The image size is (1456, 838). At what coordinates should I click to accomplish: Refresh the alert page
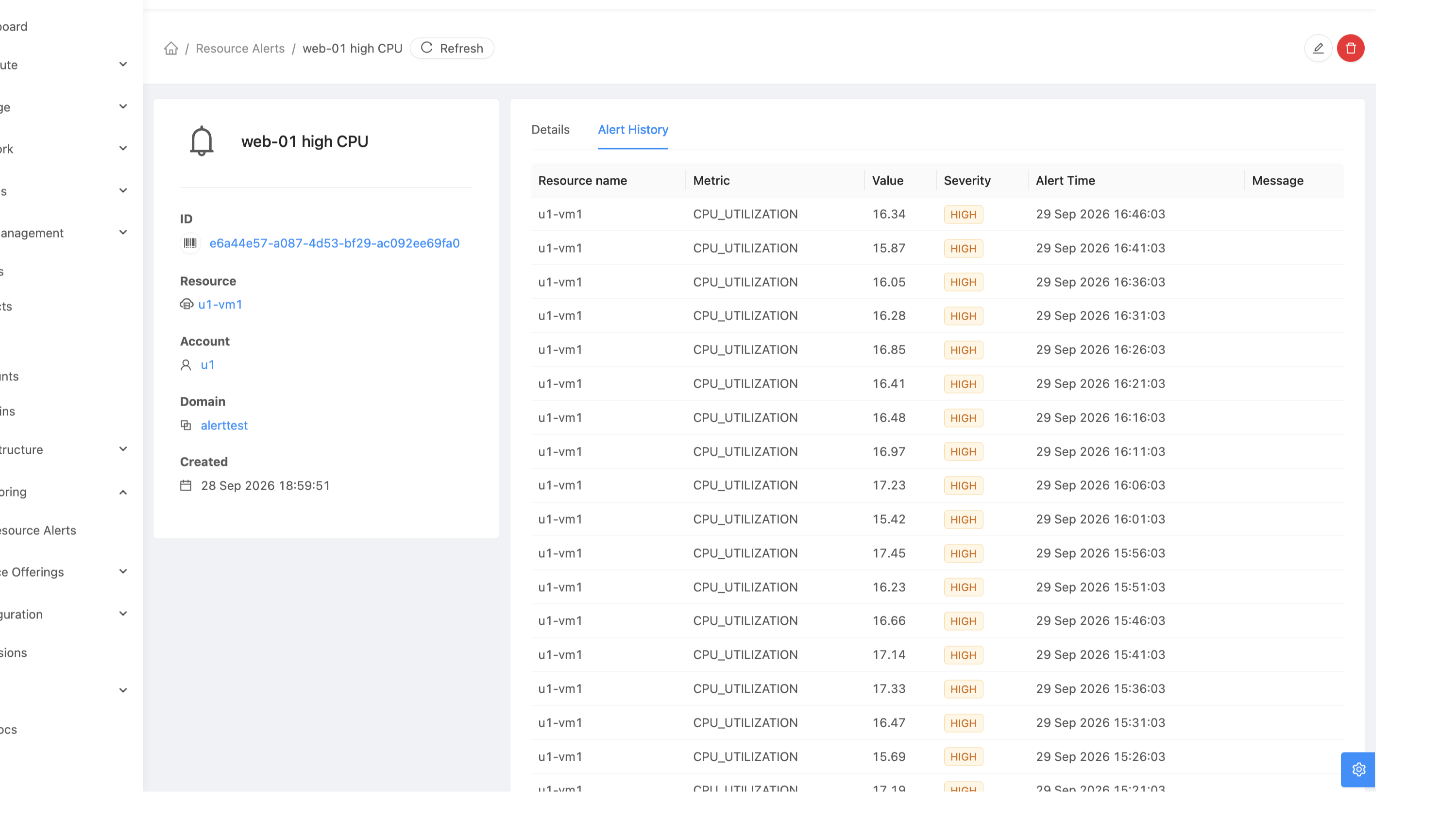coord(452,49)
